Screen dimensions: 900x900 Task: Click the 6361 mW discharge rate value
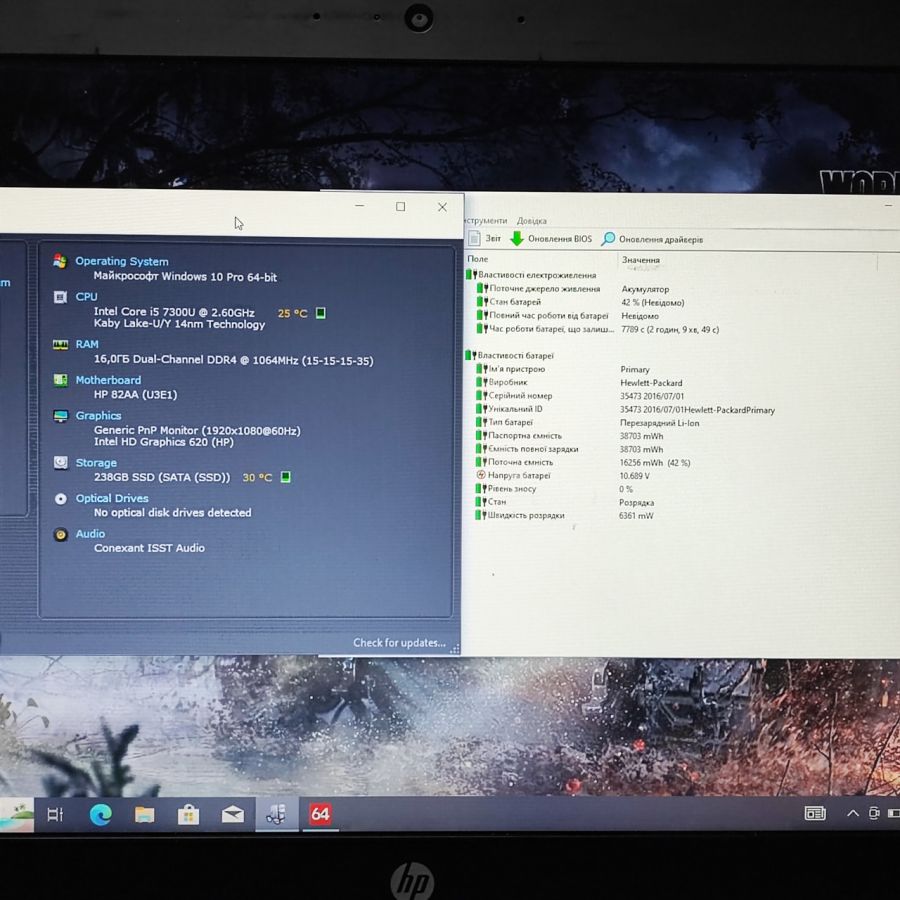coord(636,516)
